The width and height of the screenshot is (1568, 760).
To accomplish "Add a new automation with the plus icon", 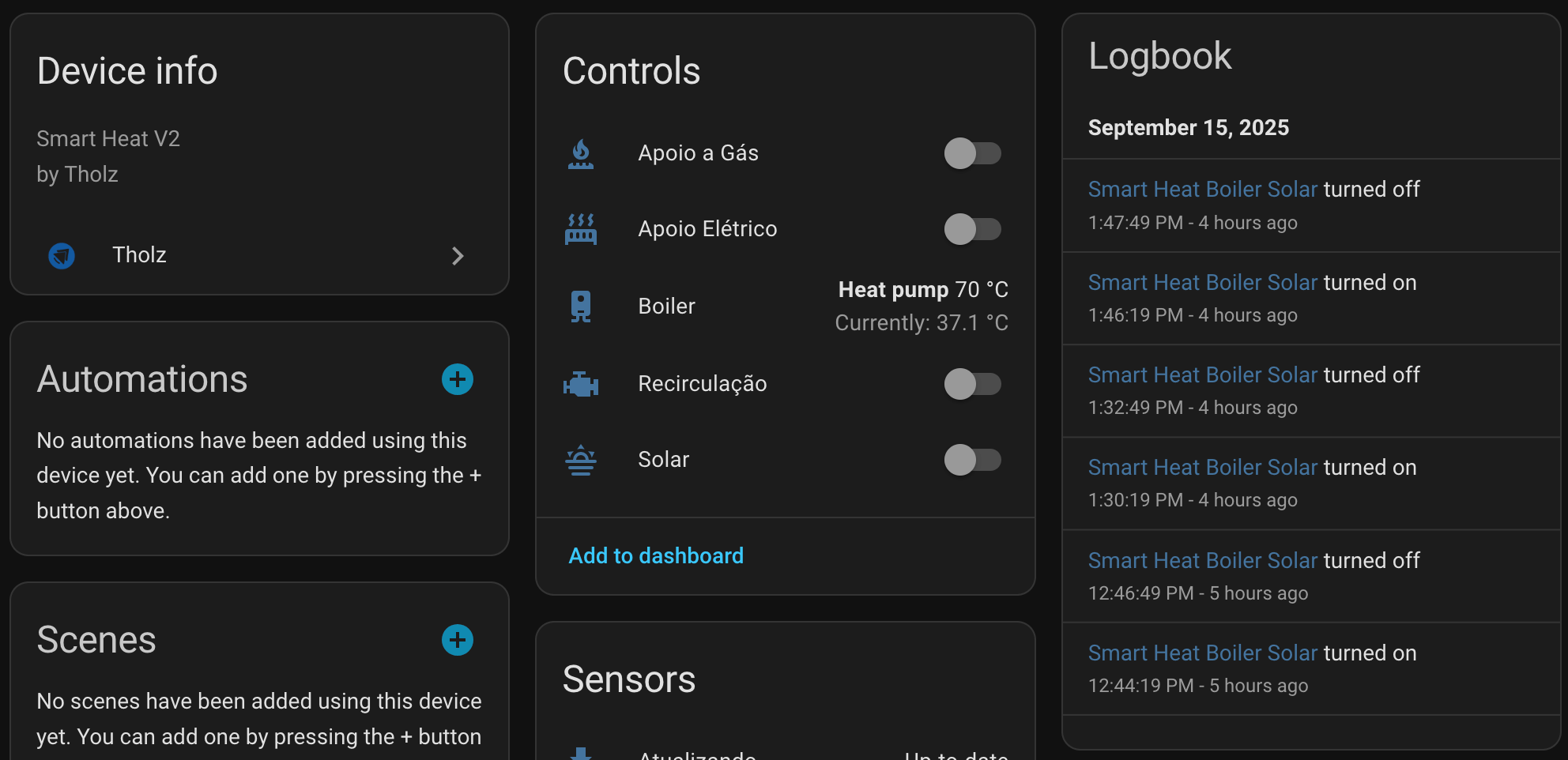I will [x=457, y=379].
